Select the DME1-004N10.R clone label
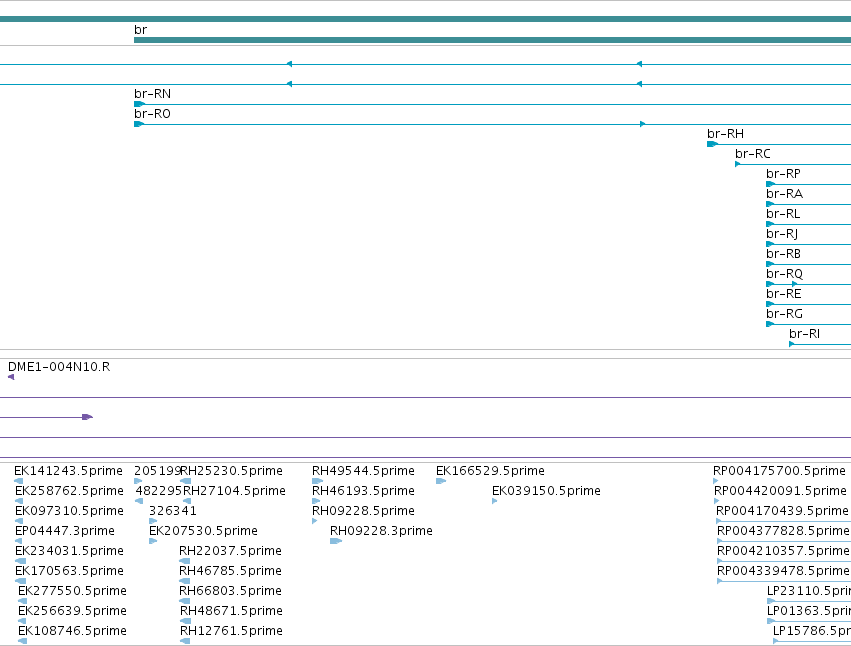This screenshot has width=851, height=646. (x=59, y=368)
